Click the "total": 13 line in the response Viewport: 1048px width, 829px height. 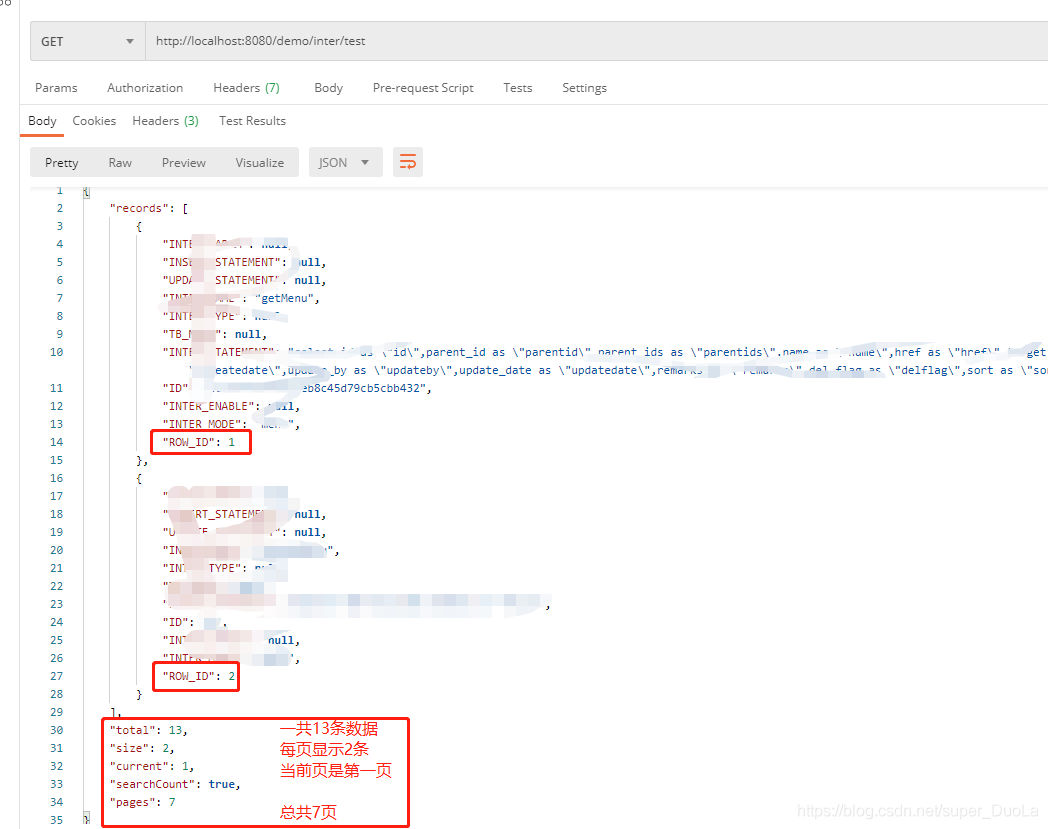(148, 730)
